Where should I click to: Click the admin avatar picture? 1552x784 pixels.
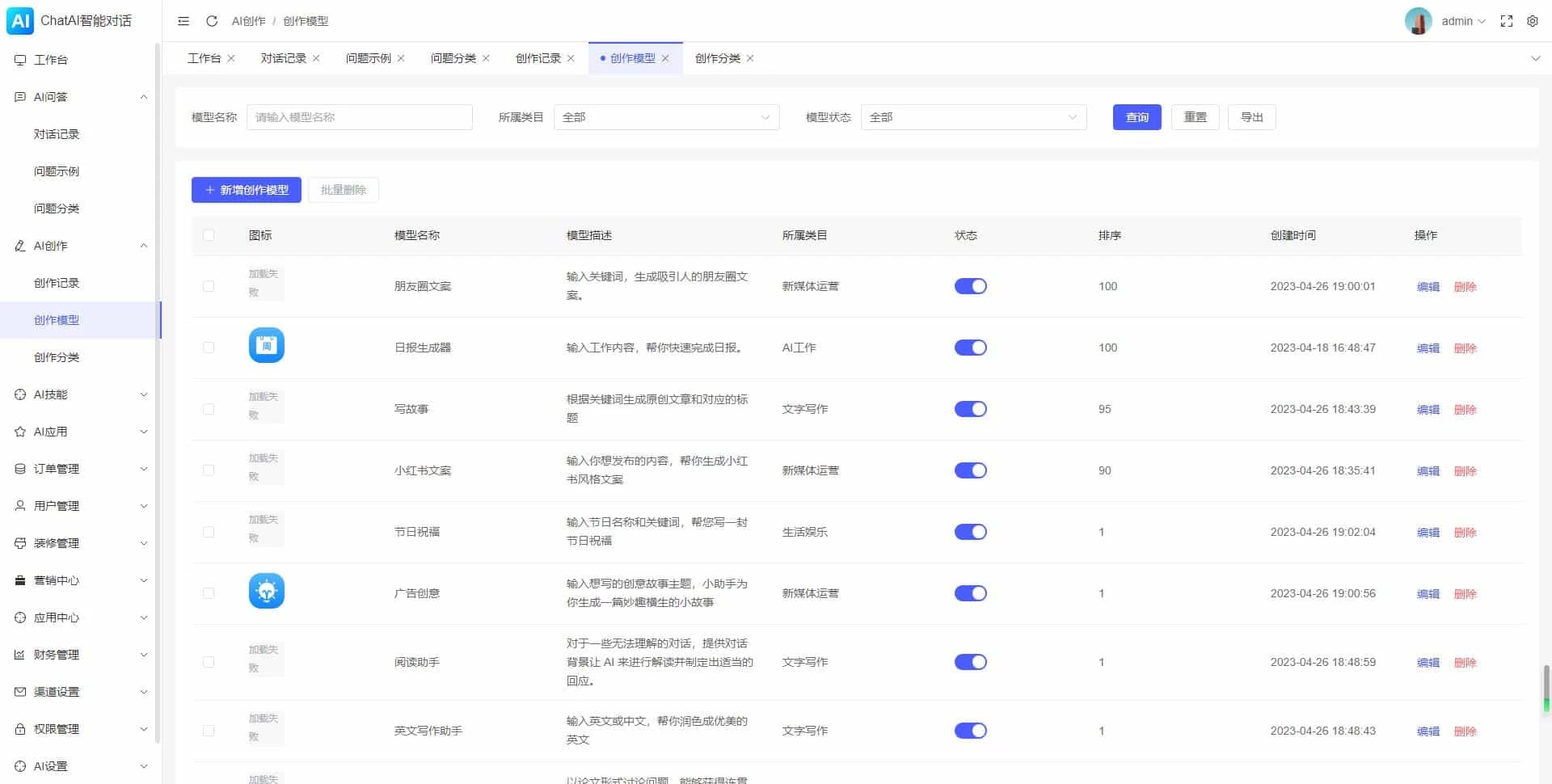[x=1418, y=21]
